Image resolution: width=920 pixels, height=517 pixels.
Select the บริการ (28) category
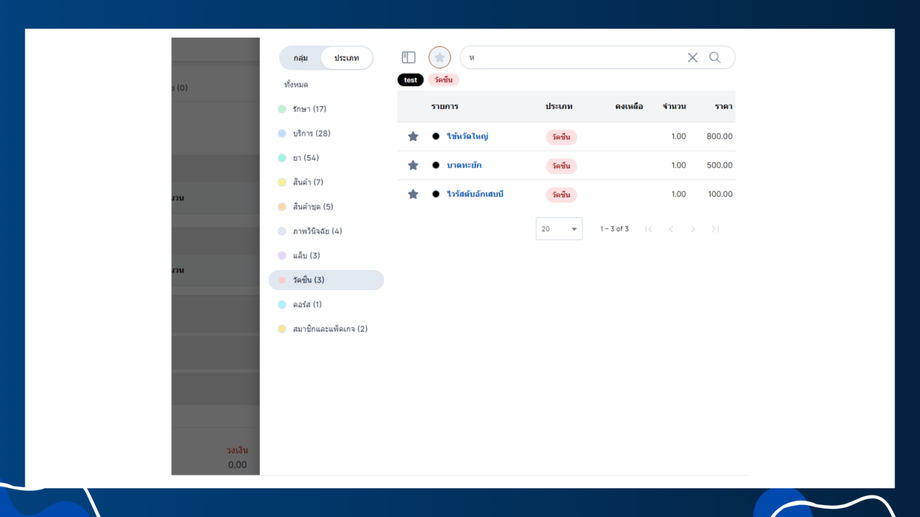(x=326, y=134)
